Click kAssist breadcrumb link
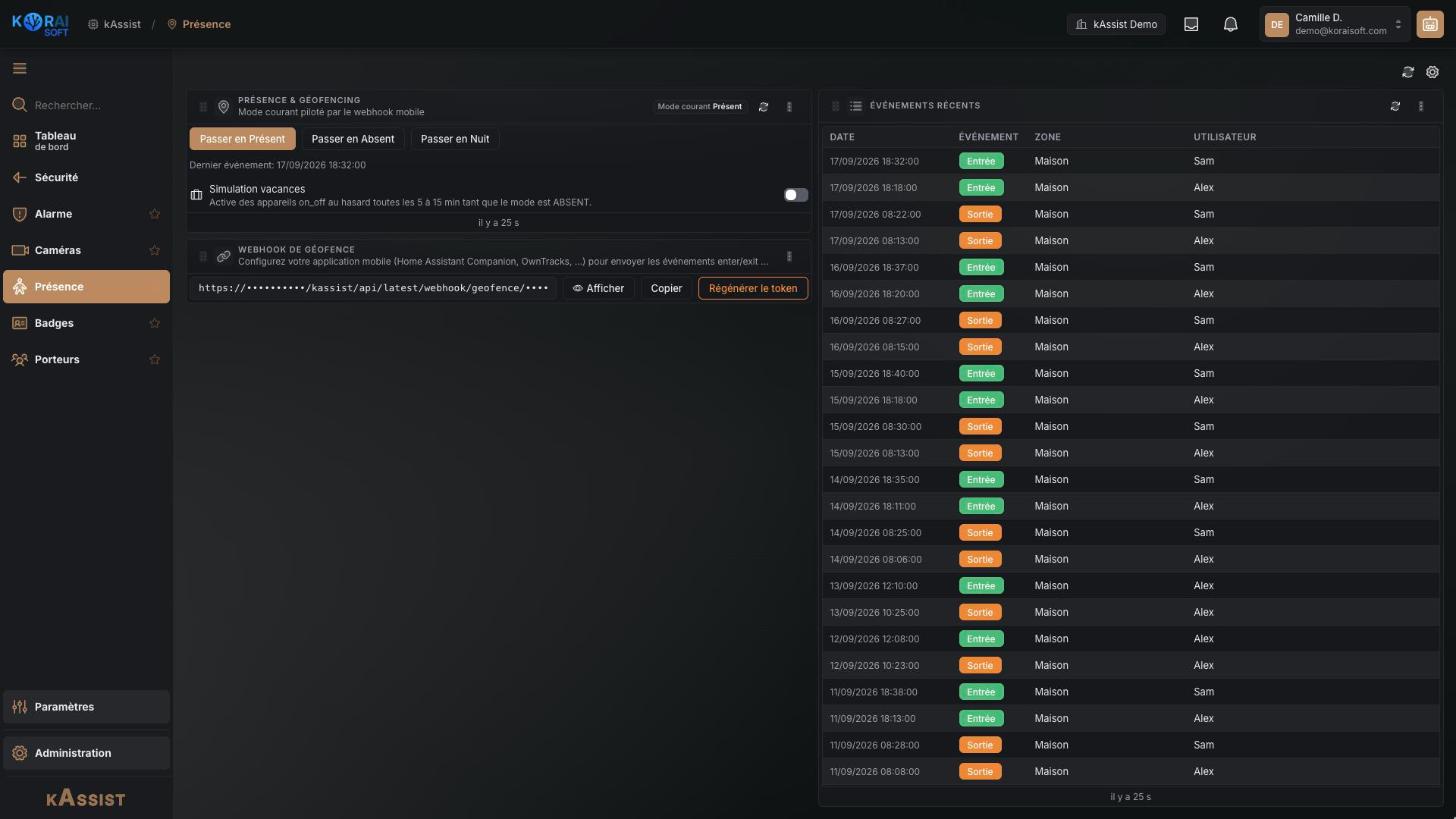 114,24
